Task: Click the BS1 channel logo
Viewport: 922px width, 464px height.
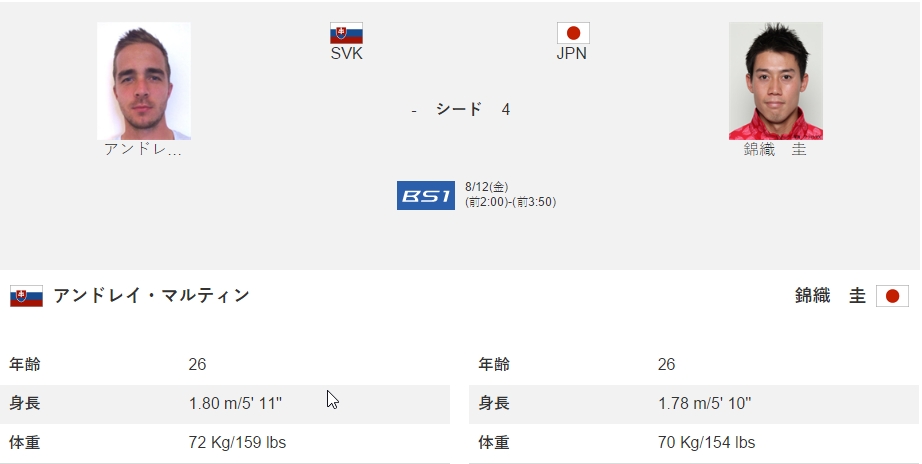Action: (426, 195)
